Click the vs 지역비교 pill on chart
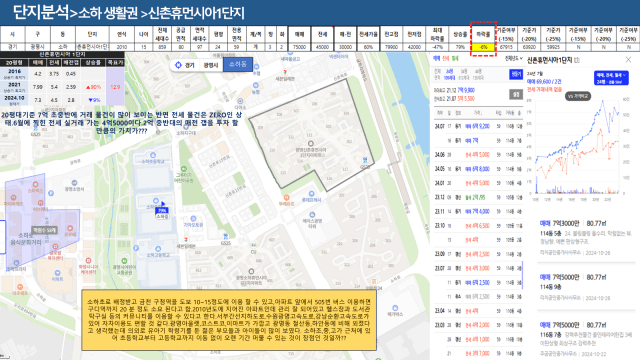The width and height of the screenshot is (640, 360). tap(578, 96)
